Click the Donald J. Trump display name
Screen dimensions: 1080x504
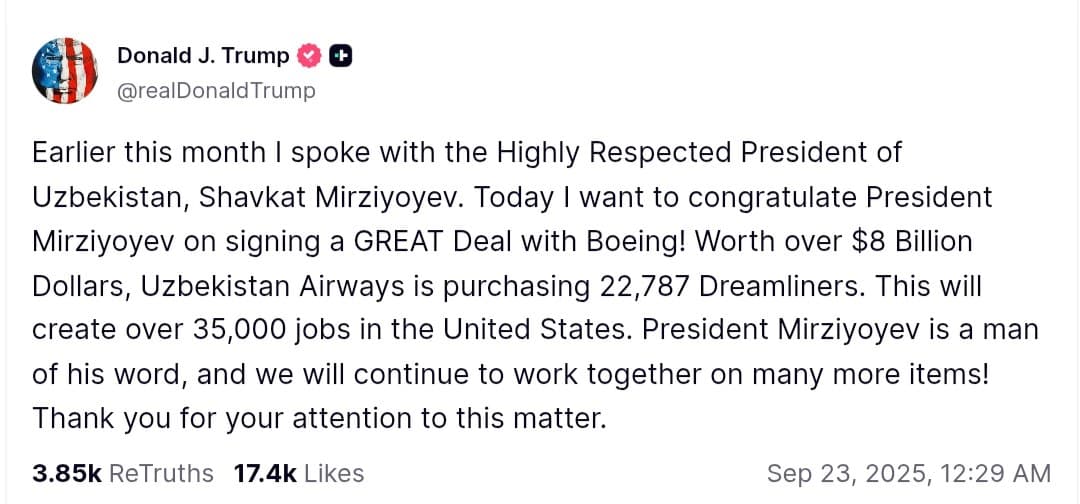click(x=203, y=56)
